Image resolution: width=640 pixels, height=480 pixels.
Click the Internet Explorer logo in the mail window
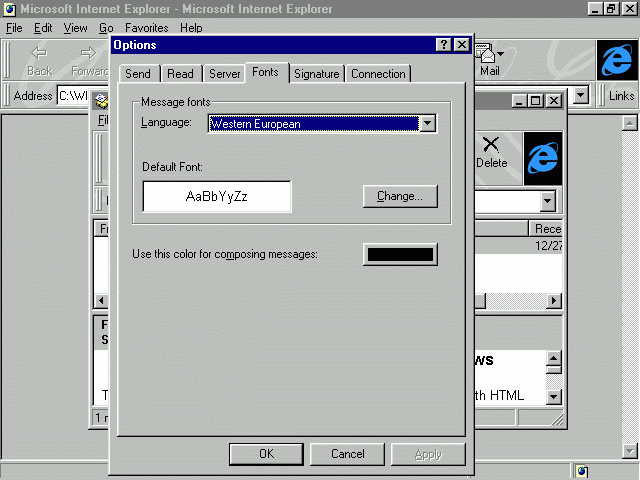(x=543, y=158)
